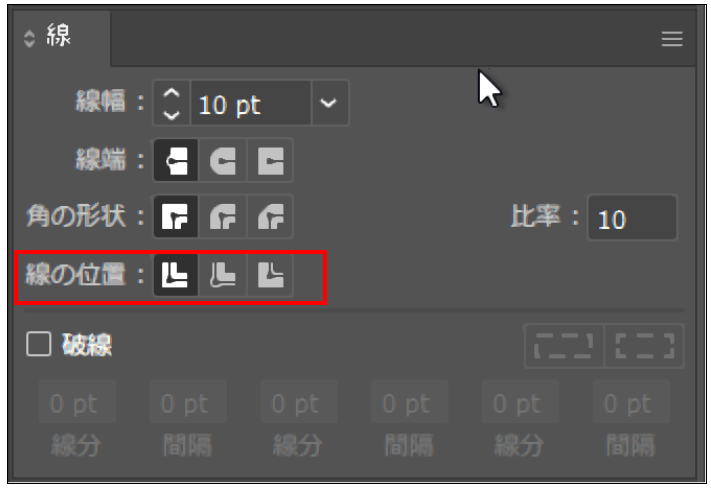
Task: Click the 比率 miter limit field
Action: pyautogui.click(x=632, y=218)
